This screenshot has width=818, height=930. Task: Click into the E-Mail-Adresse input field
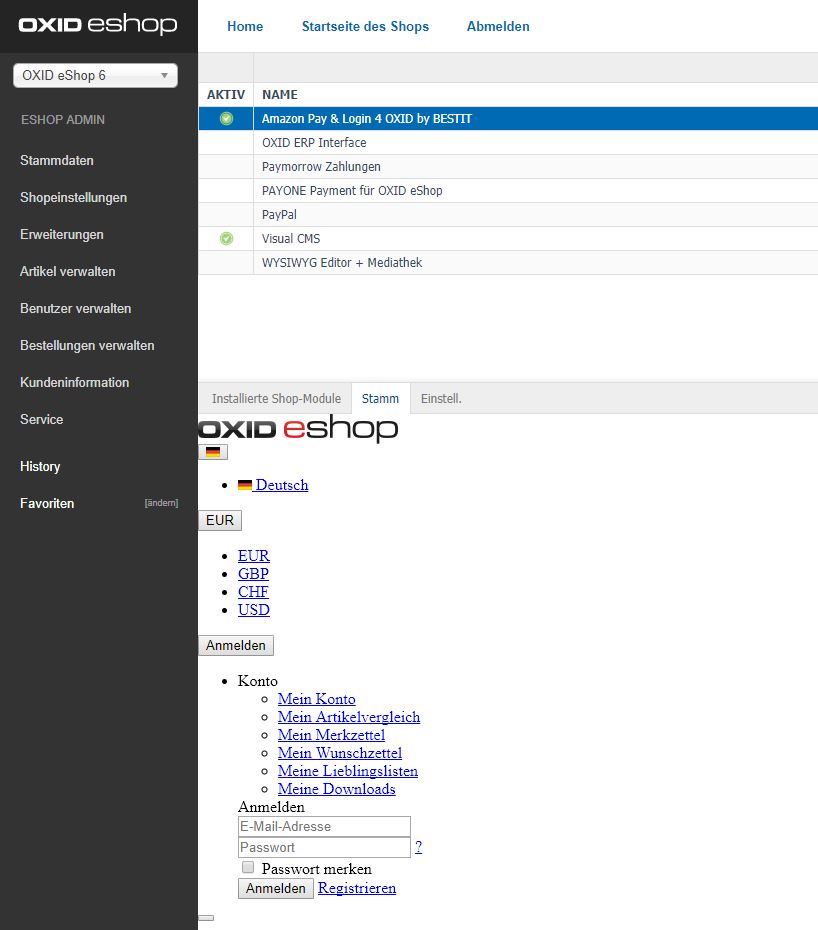tap(324, 826)
